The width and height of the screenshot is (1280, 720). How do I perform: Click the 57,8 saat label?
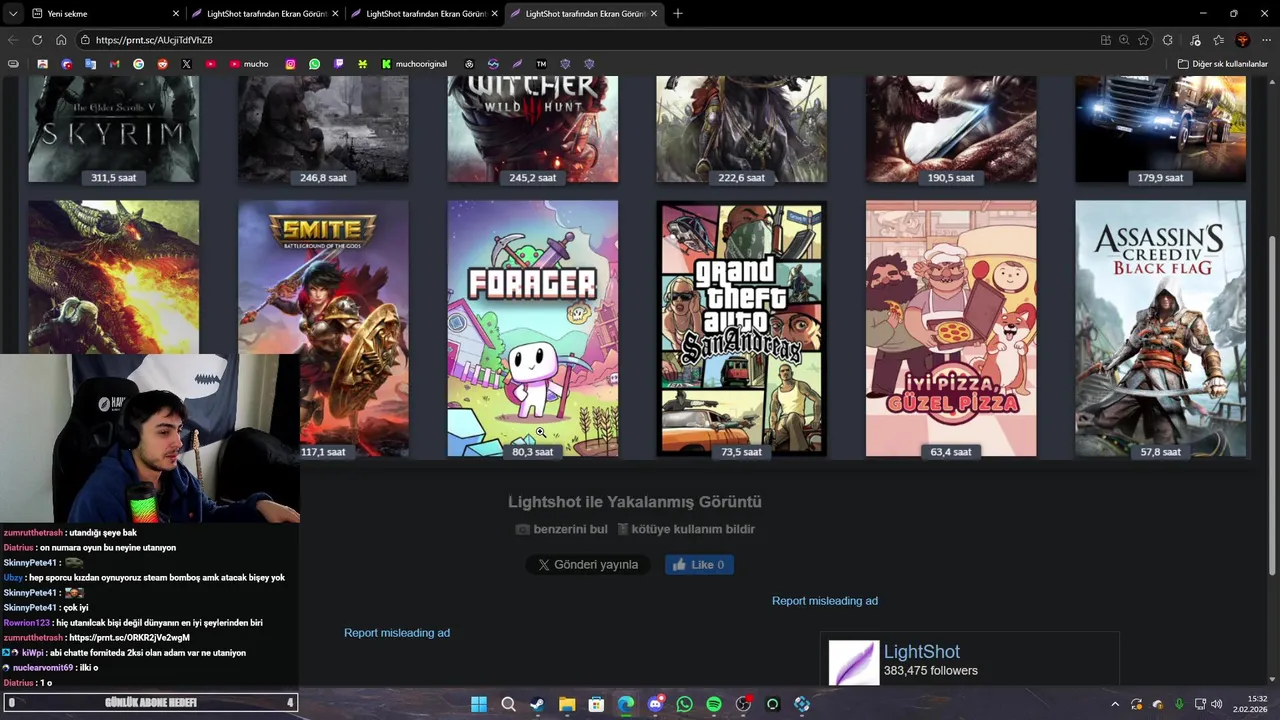(x=1161, y=452)
